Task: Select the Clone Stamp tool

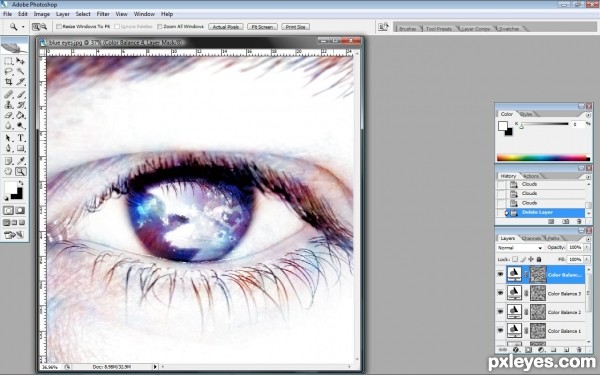Action: coord(8,105)
